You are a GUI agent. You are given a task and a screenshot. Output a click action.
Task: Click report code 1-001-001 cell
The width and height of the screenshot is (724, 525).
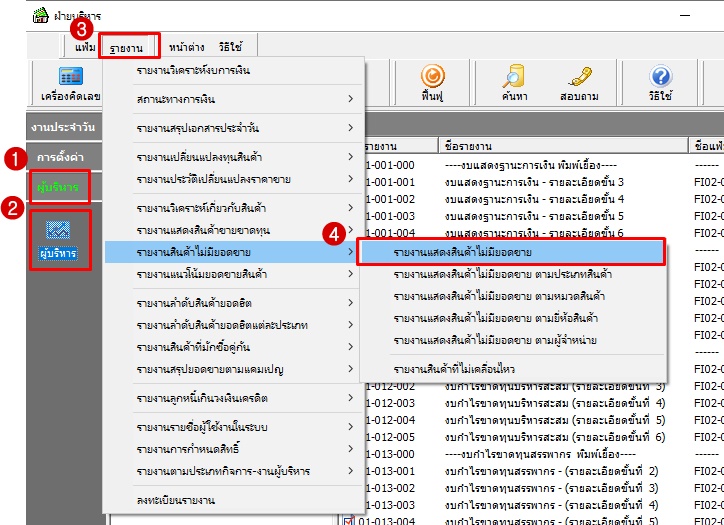point(391,182)
